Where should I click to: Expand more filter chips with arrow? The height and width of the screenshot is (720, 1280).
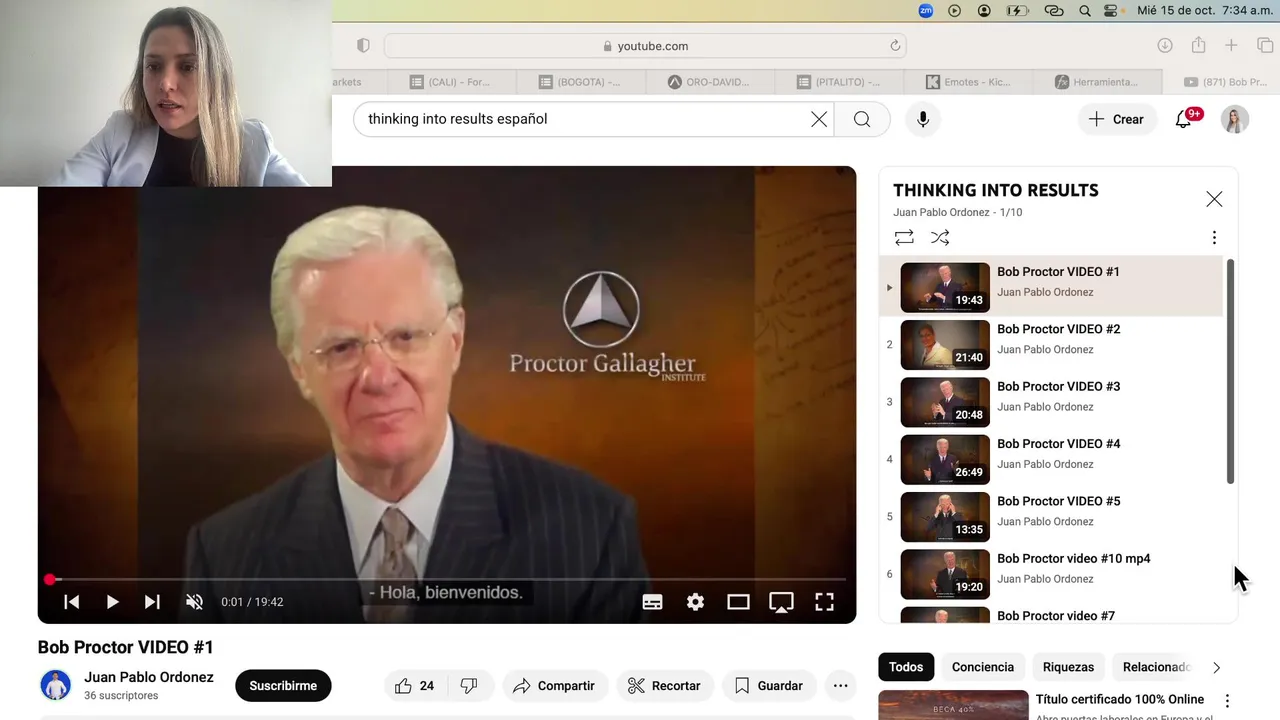click(1217, 667)
